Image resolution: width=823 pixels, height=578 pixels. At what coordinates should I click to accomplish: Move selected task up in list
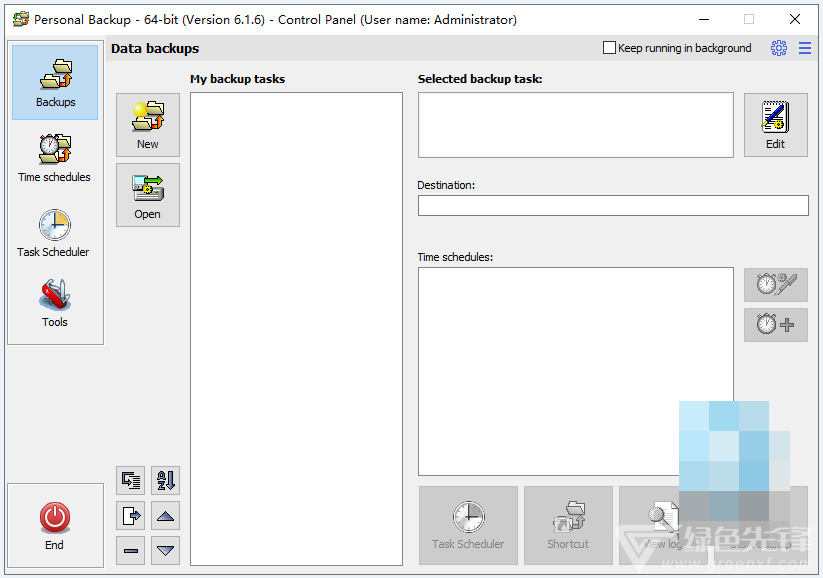pos(166,516)
